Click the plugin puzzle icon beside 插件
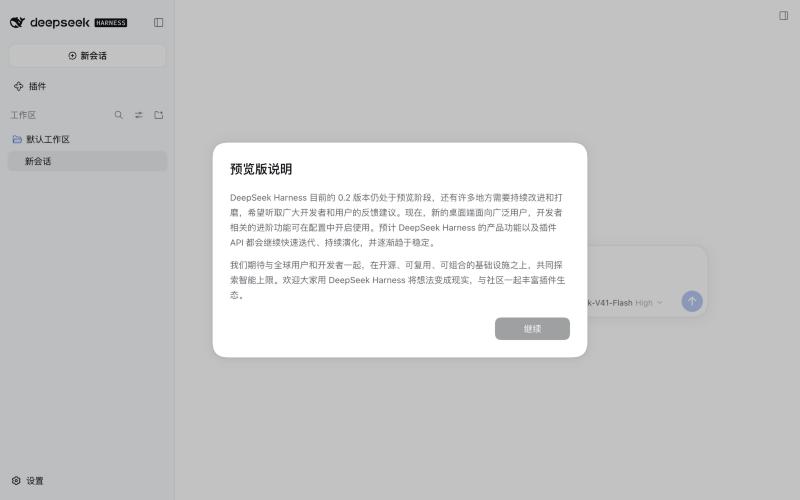800x500 pixels. (18, 86)
